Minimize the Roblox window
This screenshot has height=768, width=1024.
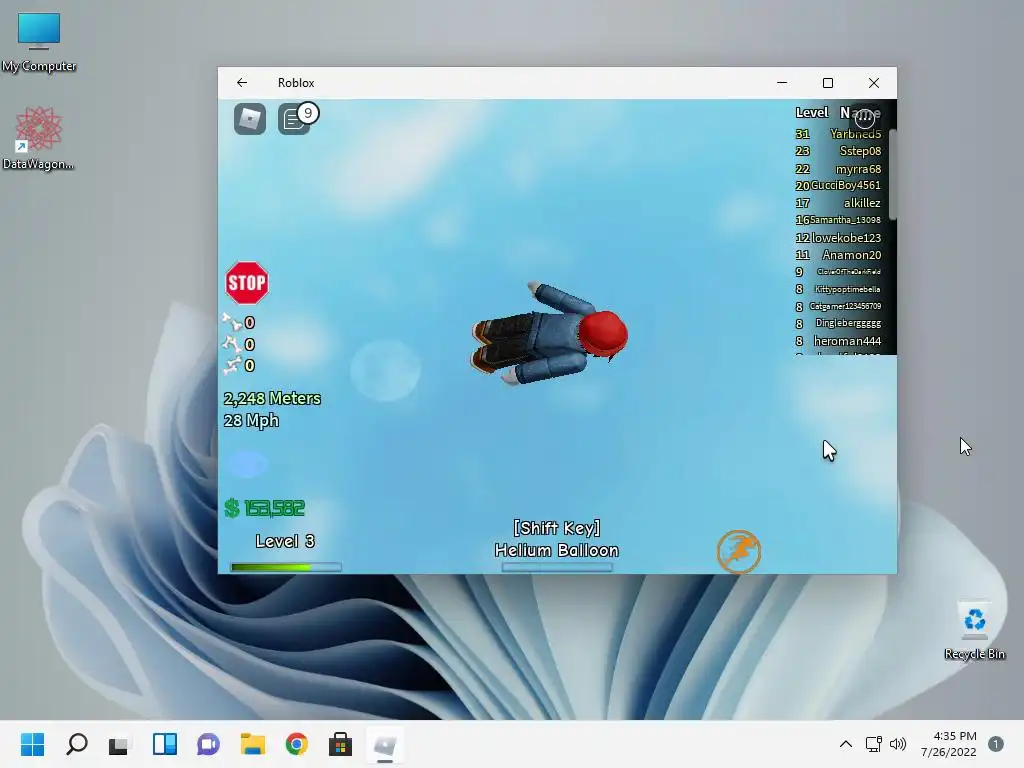pyautogui.click(x=782, y=82)
